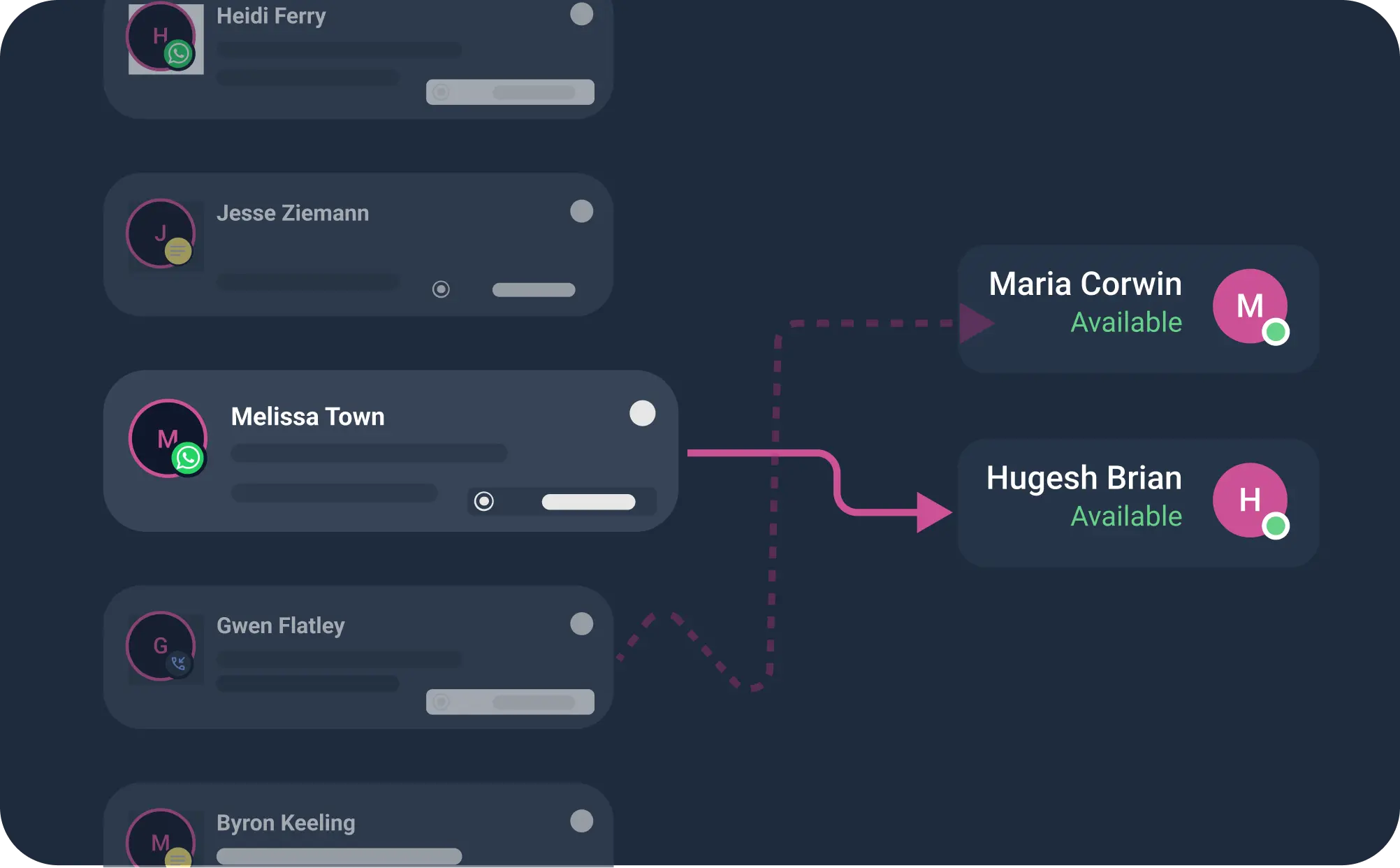Open the Gwen Flatley conversation
This screenshot has width=1400, height=868.
(x=280, y=625)
